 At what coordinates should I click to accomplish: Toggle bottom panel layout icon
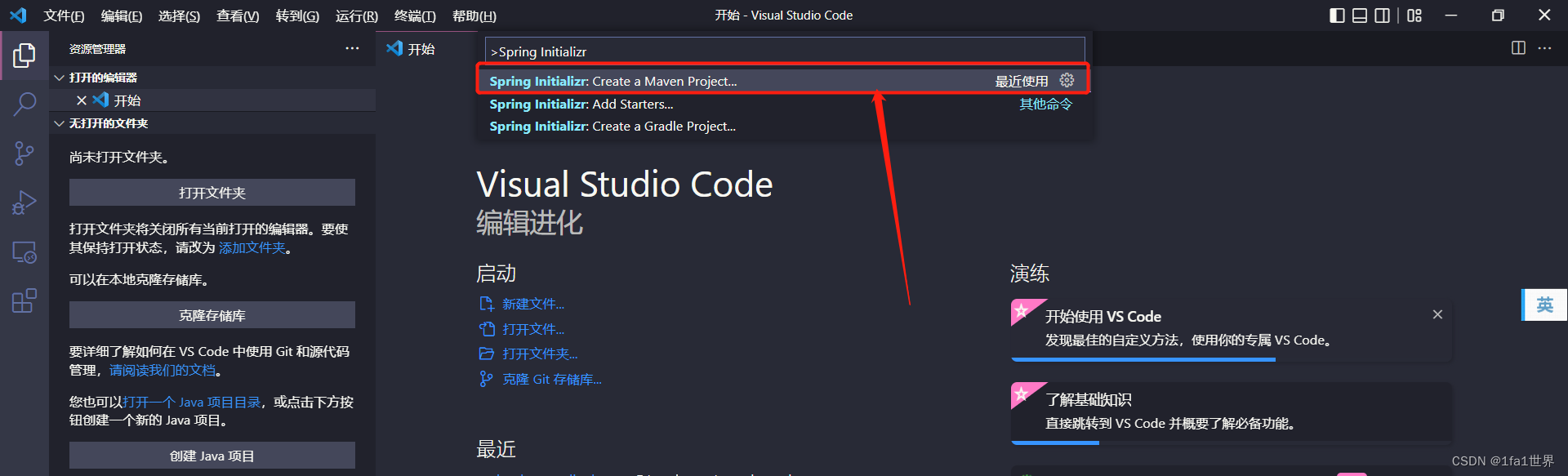[x=1360, y=16]
